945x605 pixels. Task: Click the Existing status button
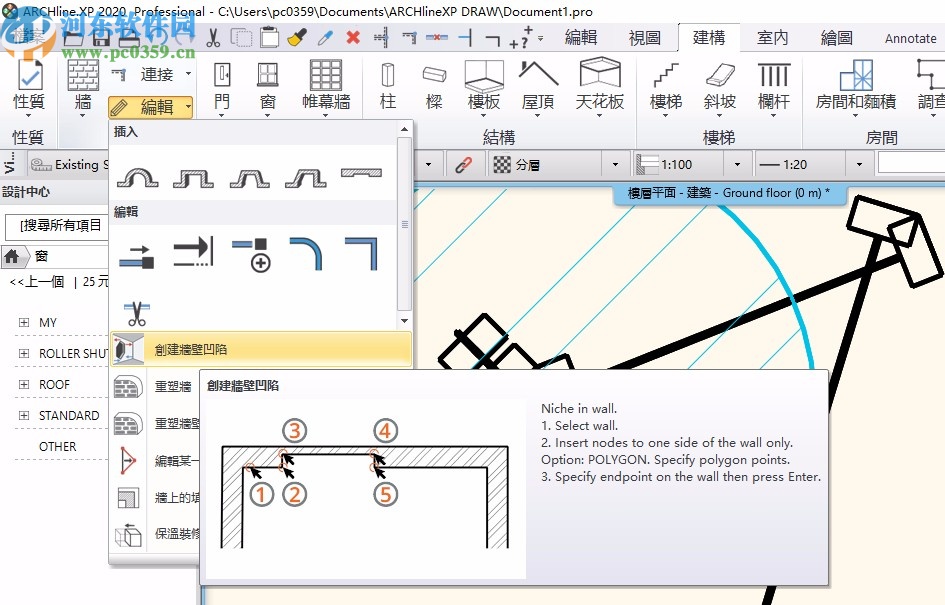click(x=68, y=165)
